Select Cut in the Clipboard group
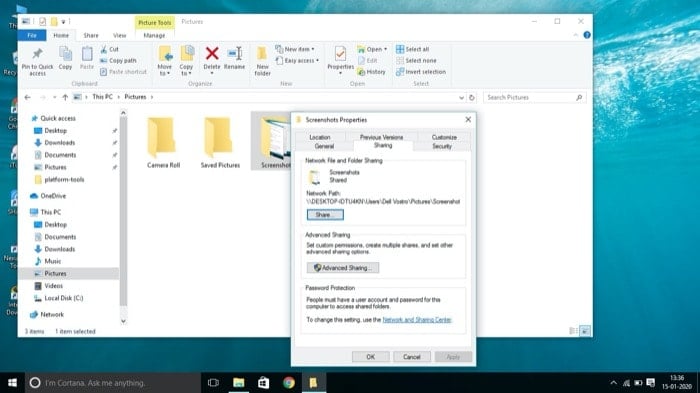Viewport: 700px width, 393px height. point(110,49)
